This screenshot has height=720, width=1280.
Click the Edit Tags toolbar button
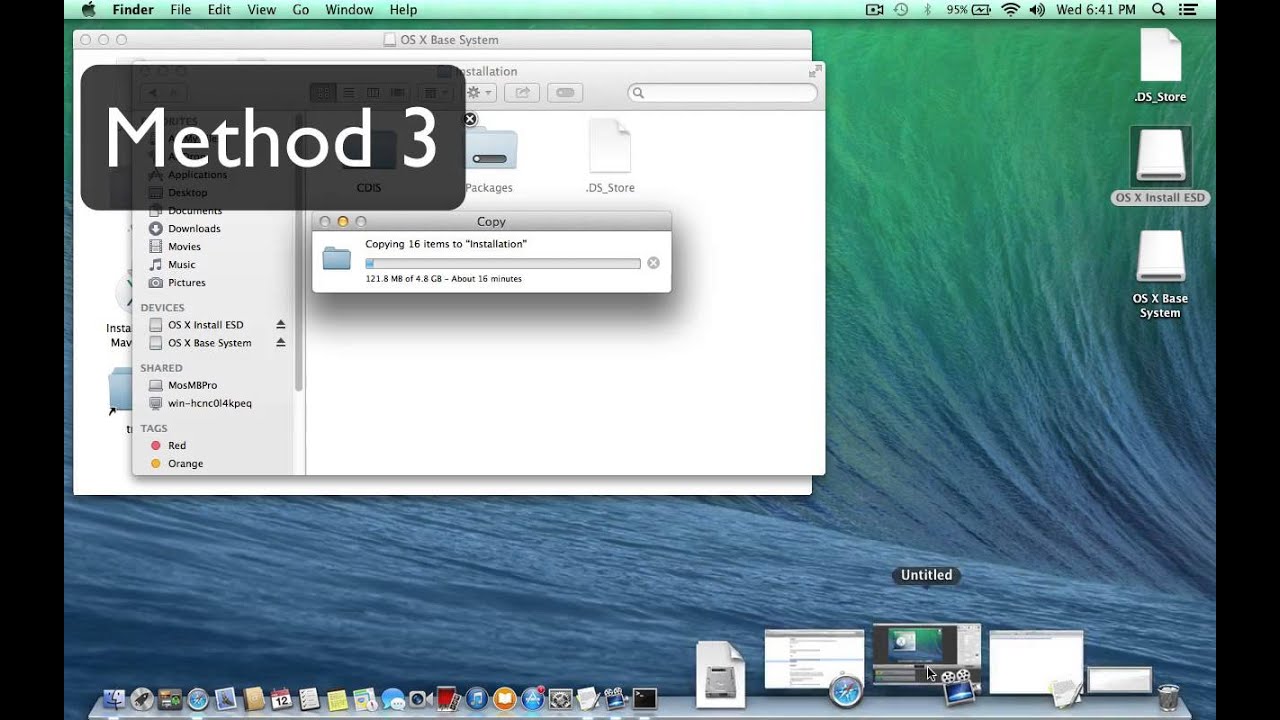tap(565, 92)
